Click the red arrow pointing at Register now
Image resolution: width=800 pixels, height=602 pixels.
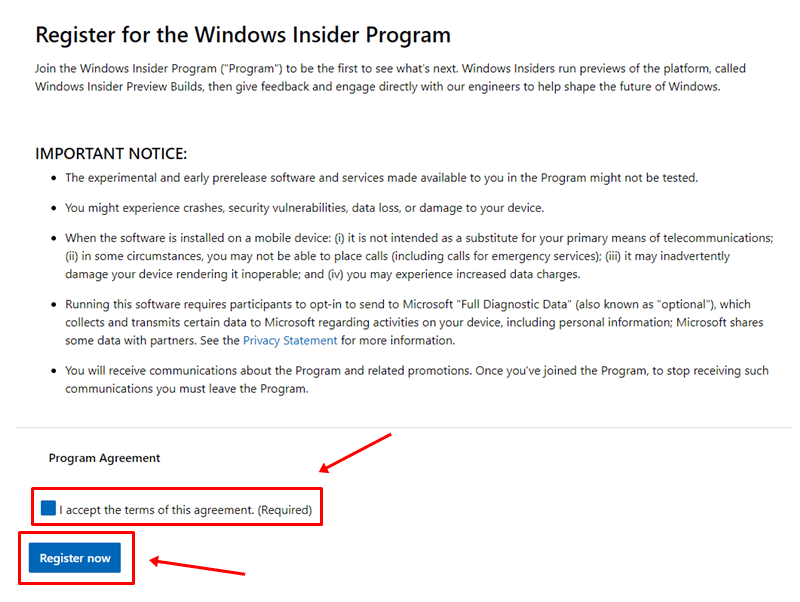[197, 567]
